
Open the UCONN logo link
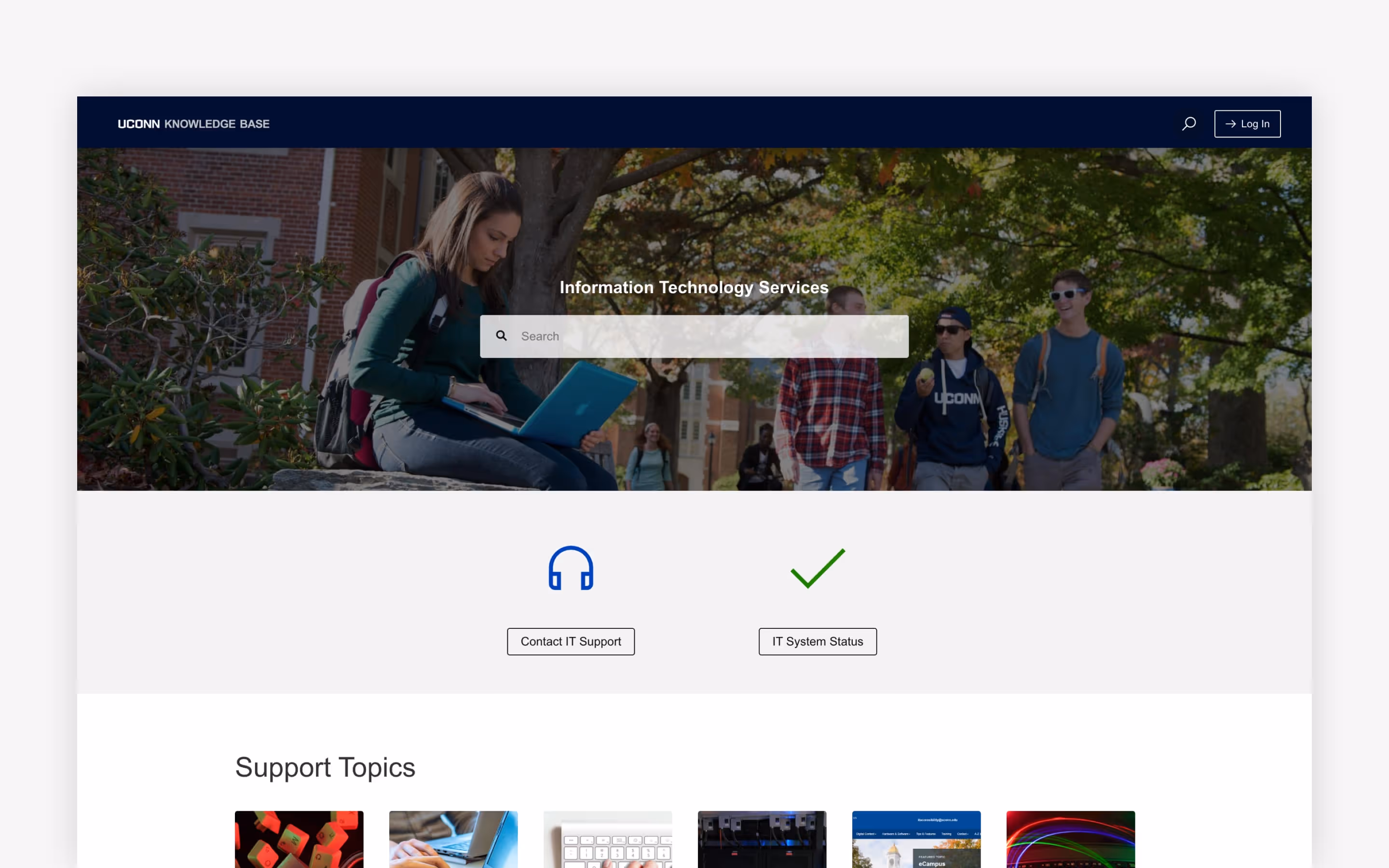tap(138, 123)
